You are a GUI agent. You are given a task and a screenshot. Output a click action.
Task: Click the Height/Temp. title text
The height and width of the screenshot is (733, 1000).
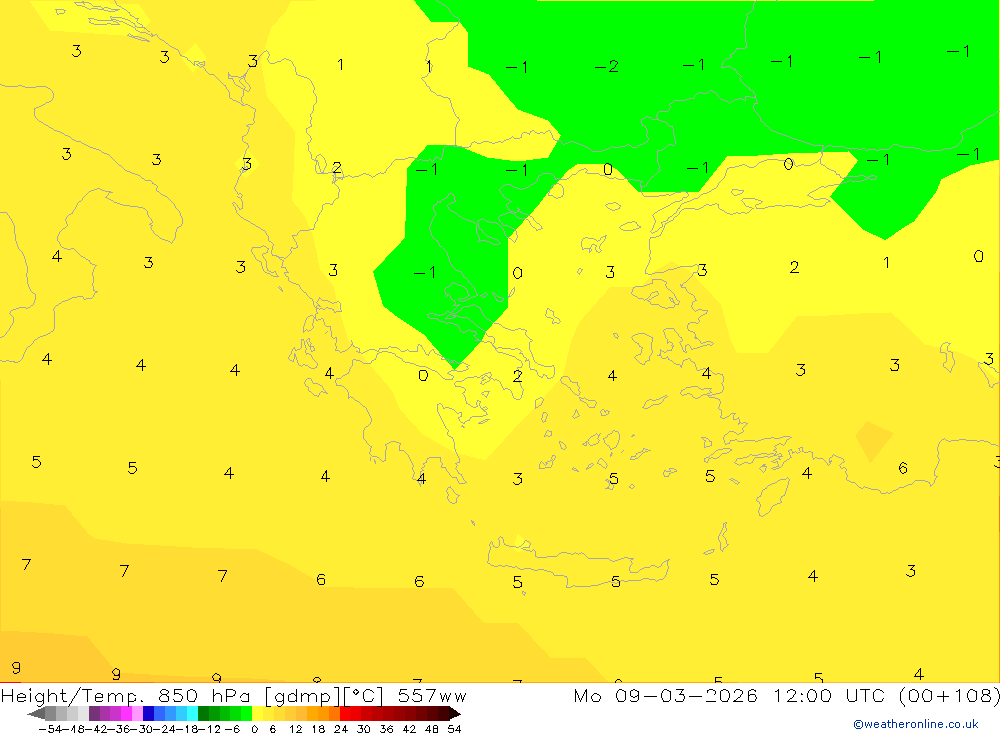coord(74,695)
